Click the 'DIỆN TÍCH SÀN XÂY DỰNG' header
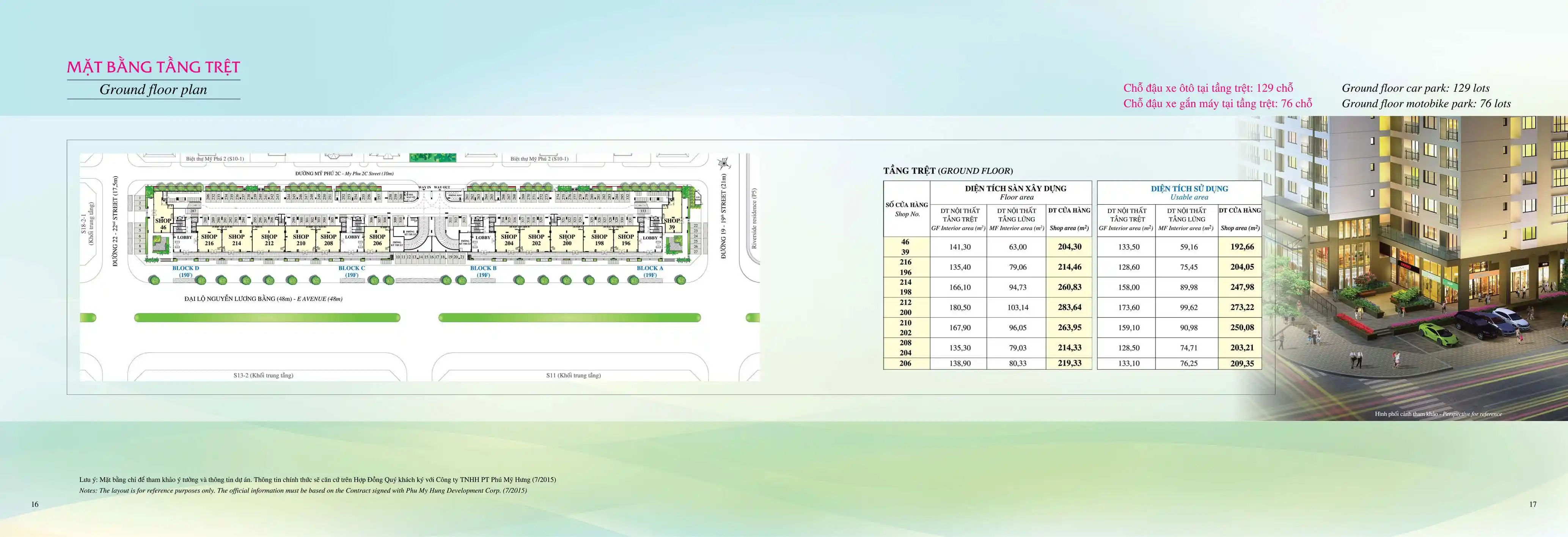Image resolution: width=1568 pixels, height=537 pixels. tap(1016, 188)
